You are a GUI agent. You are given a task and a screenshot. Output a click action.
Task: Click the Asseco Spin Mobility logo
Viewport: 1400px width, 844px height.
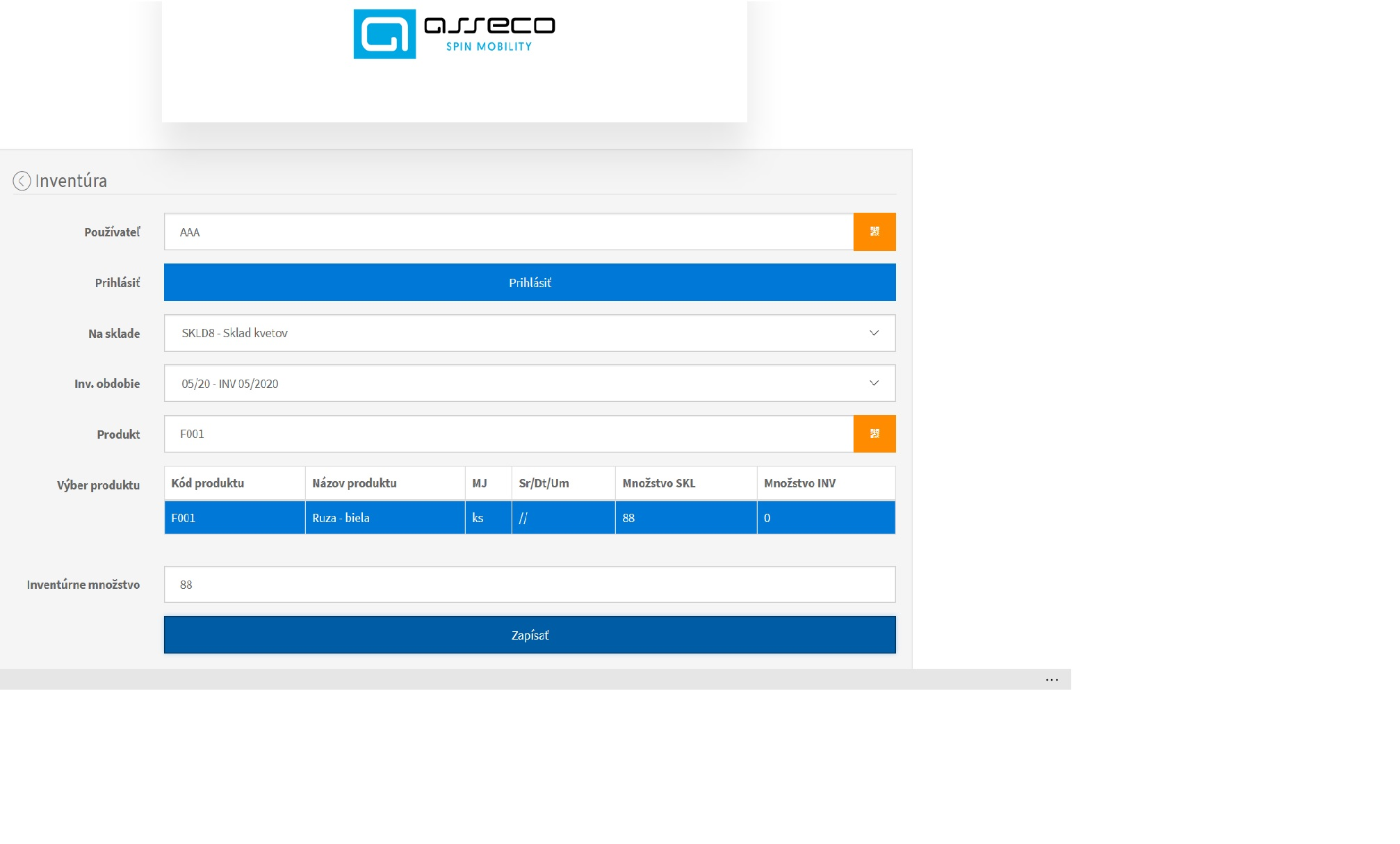pos(454,34)
